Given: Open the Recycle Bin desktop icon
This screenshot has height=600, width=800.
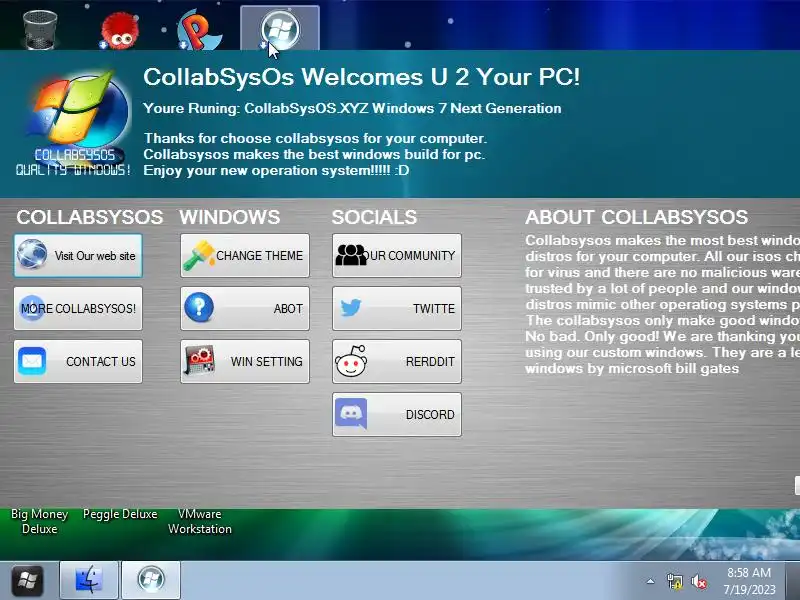Looking at the screenshot, I should (x=40, y=30).
